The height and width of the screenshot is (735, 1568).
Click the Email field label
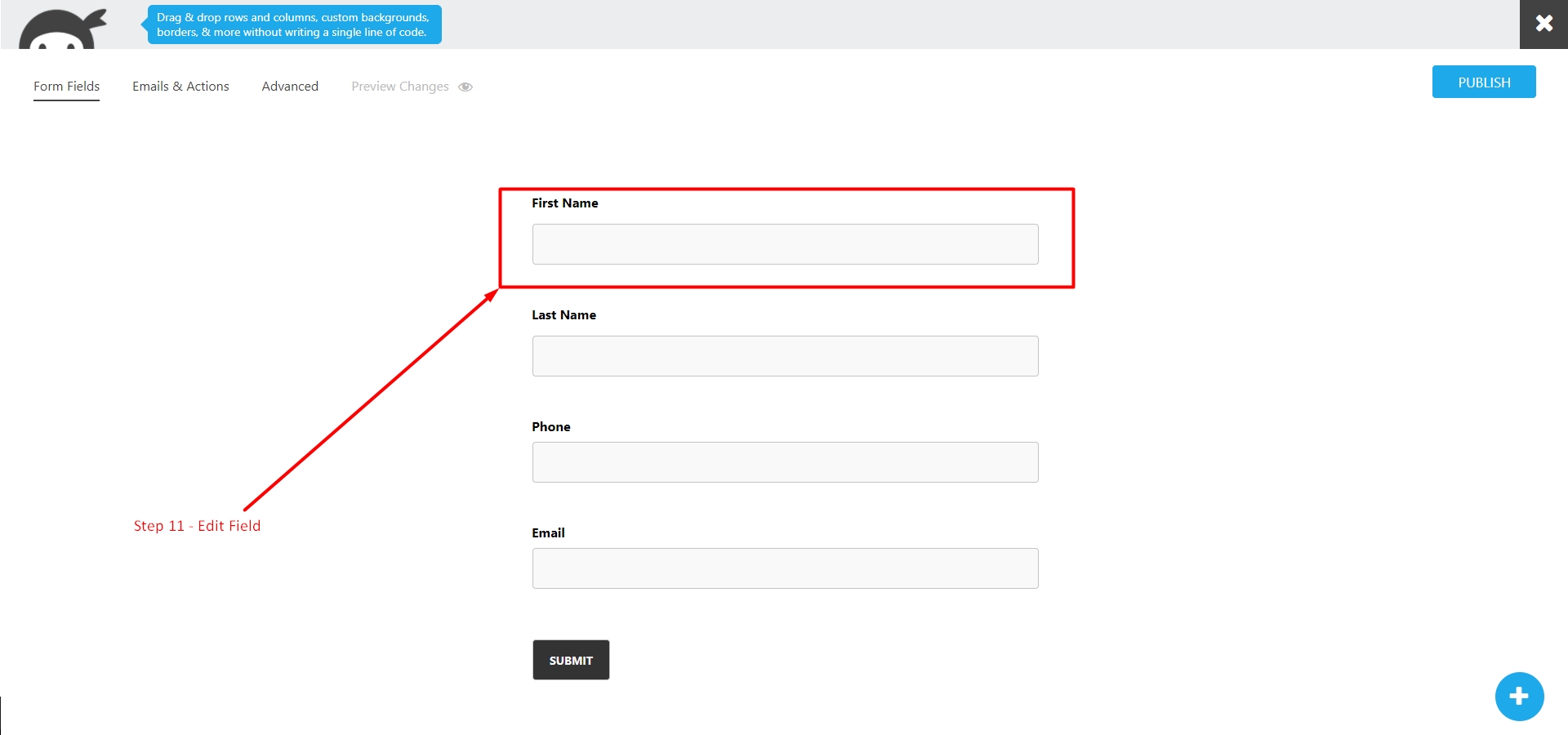point(548,532)
